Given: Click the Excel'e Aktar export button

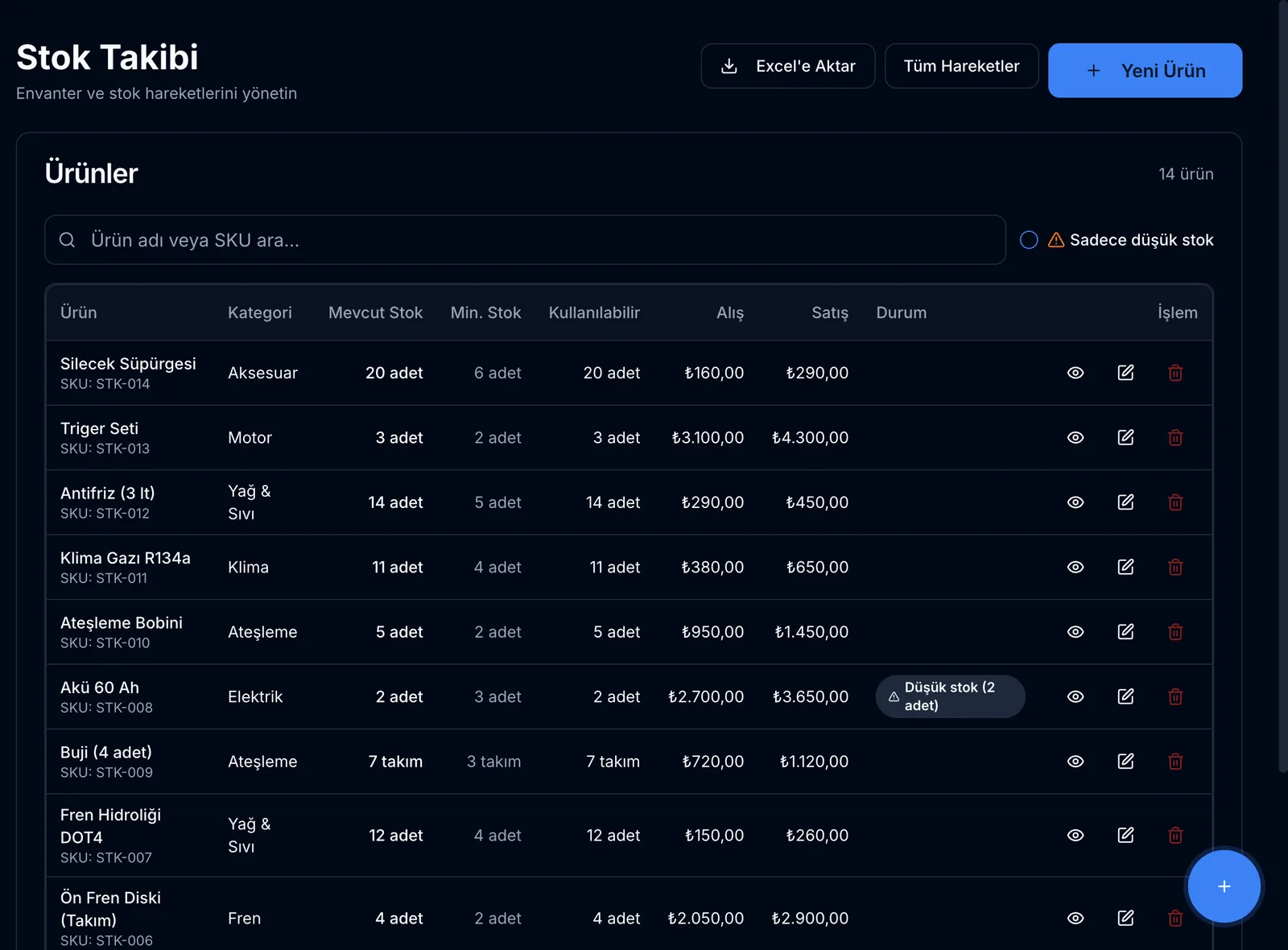Looking at the screenshot, I should click(788, 66).
